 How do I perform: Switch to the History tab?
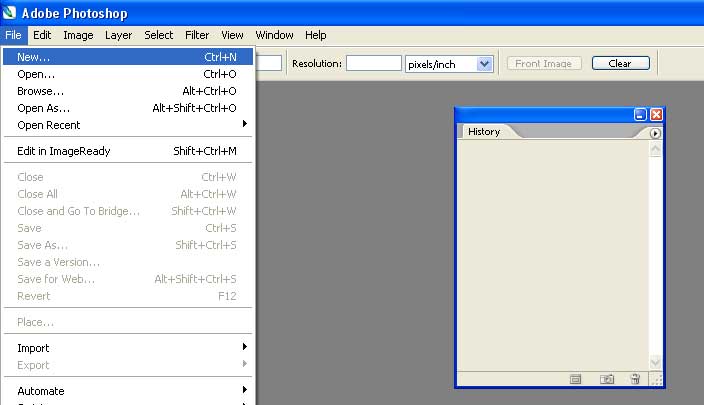[484, 132]
